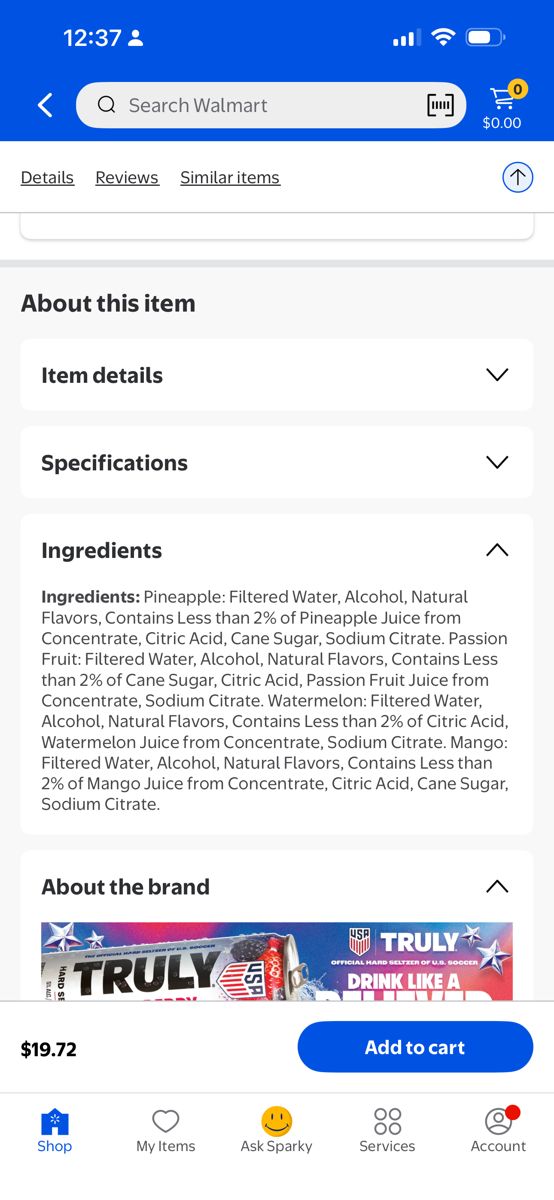Expand the Item details section
Image resolution: width=554 pixels, height=1200 pixels.
tap(277, 375)
